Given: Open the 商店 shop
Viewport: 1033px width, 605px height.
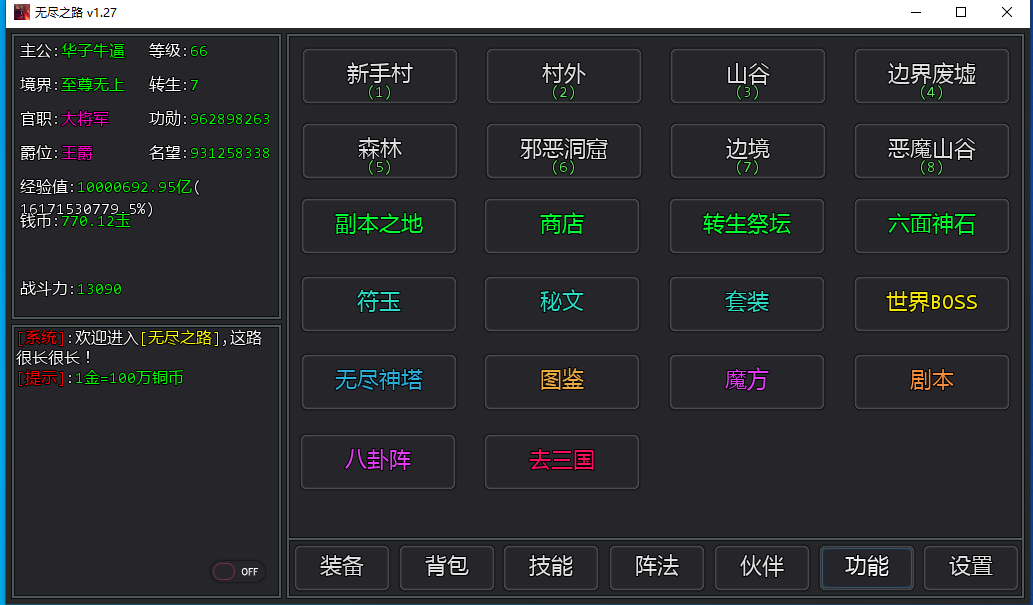Looking at the screenshot, I should (x=562, y=225).
